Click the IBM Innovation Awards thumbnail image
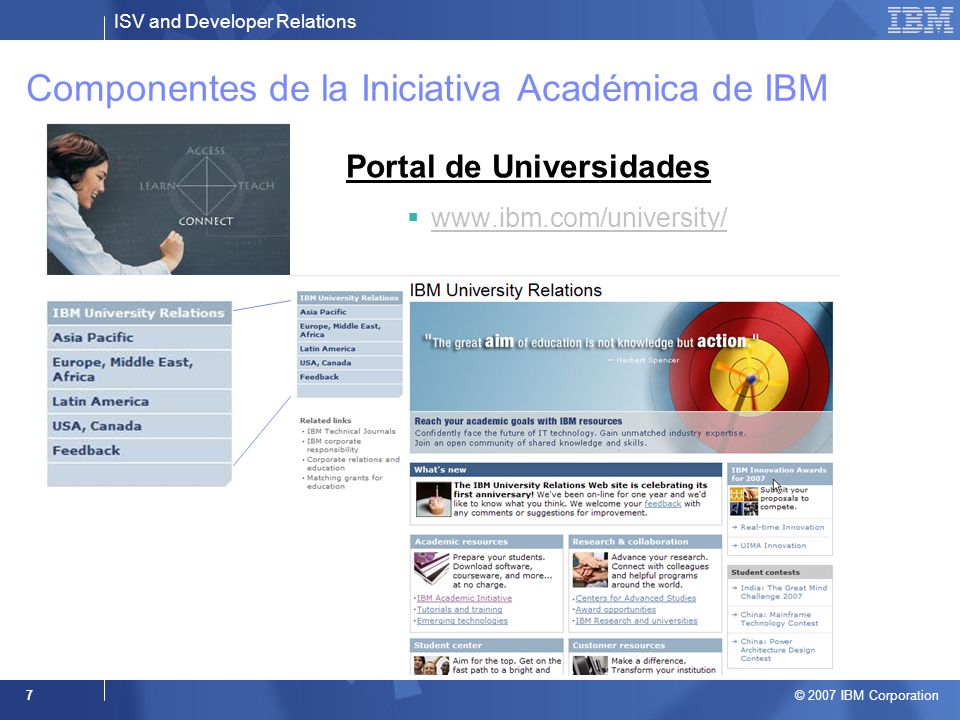960x720 pixels. pyautogui.click(x=744, y=501)
